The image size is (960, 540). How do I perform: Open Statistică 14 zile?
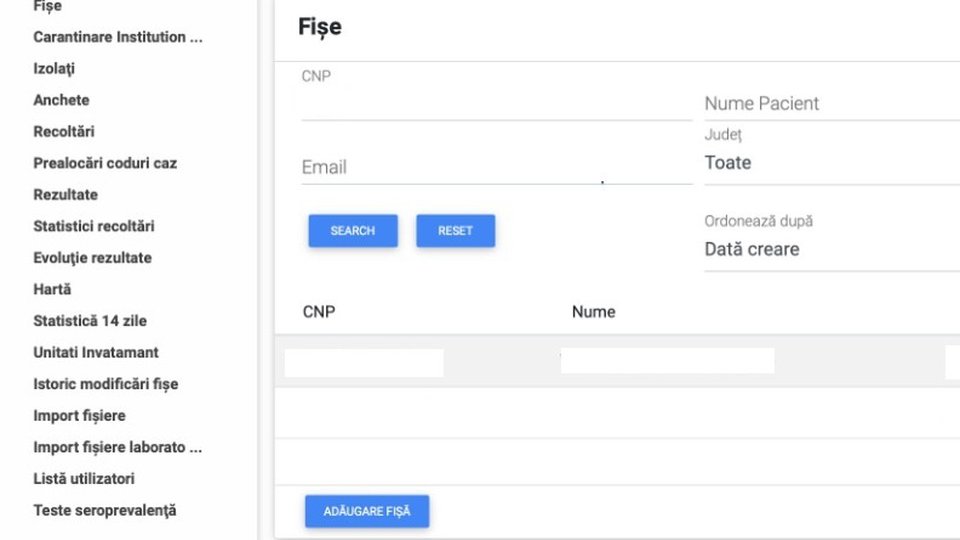(90, 321)
